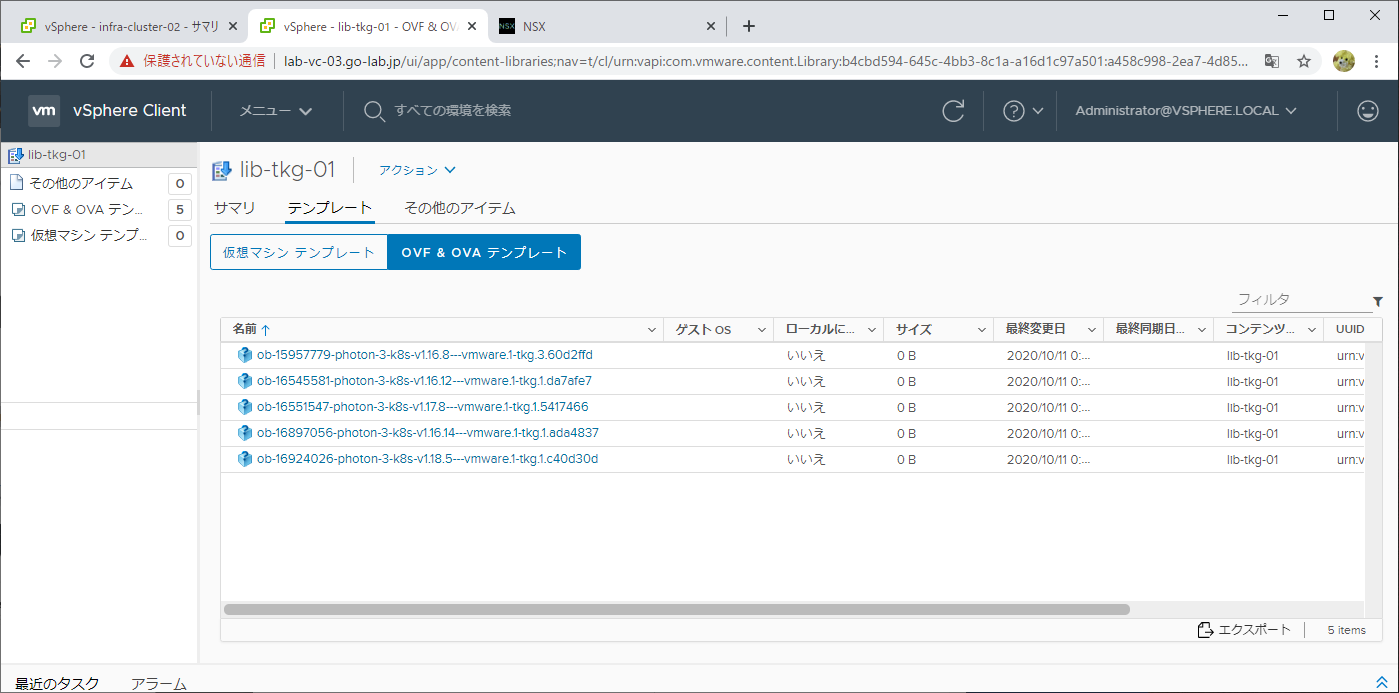Viewport: 1399px width, 693px height.
Task: Click the translate page icon
Action: pos(1272,61)
